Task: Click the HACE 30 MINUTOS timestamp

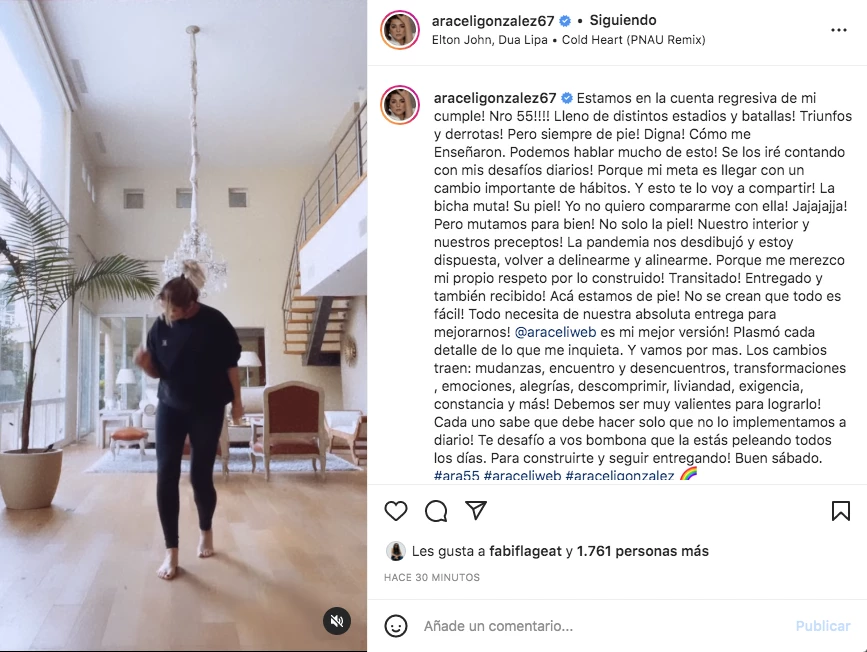Action: [x=432, y=577]
